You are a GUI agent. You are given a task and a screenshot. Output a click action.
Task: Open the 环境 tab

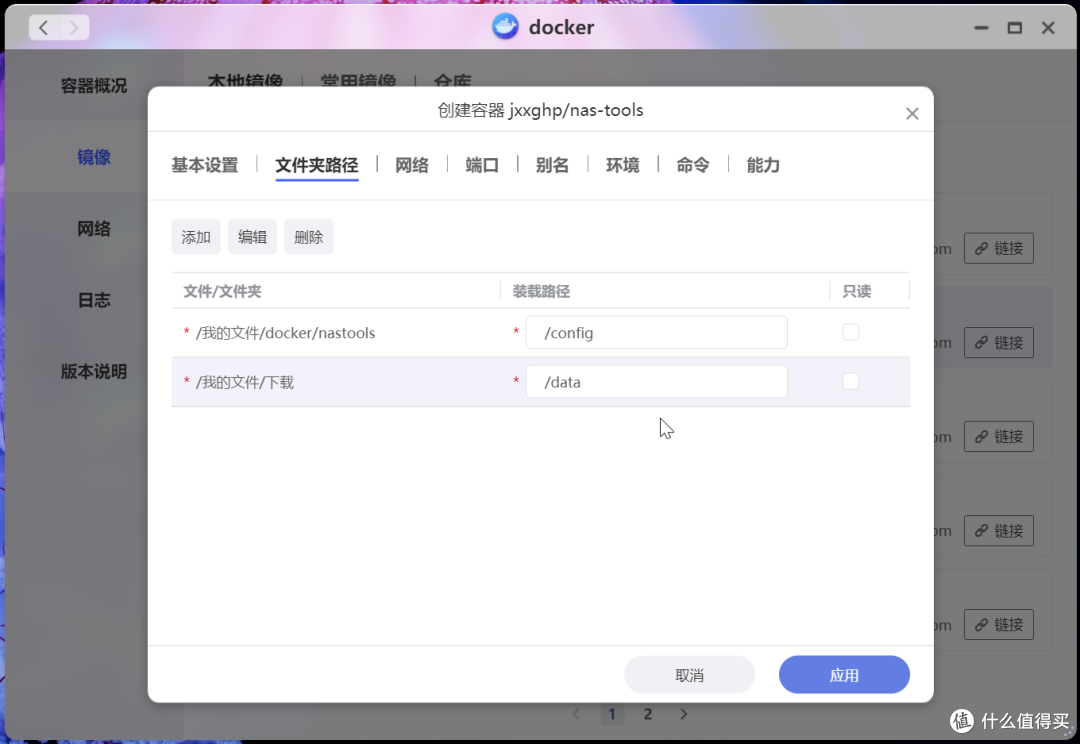pos(623,165)
